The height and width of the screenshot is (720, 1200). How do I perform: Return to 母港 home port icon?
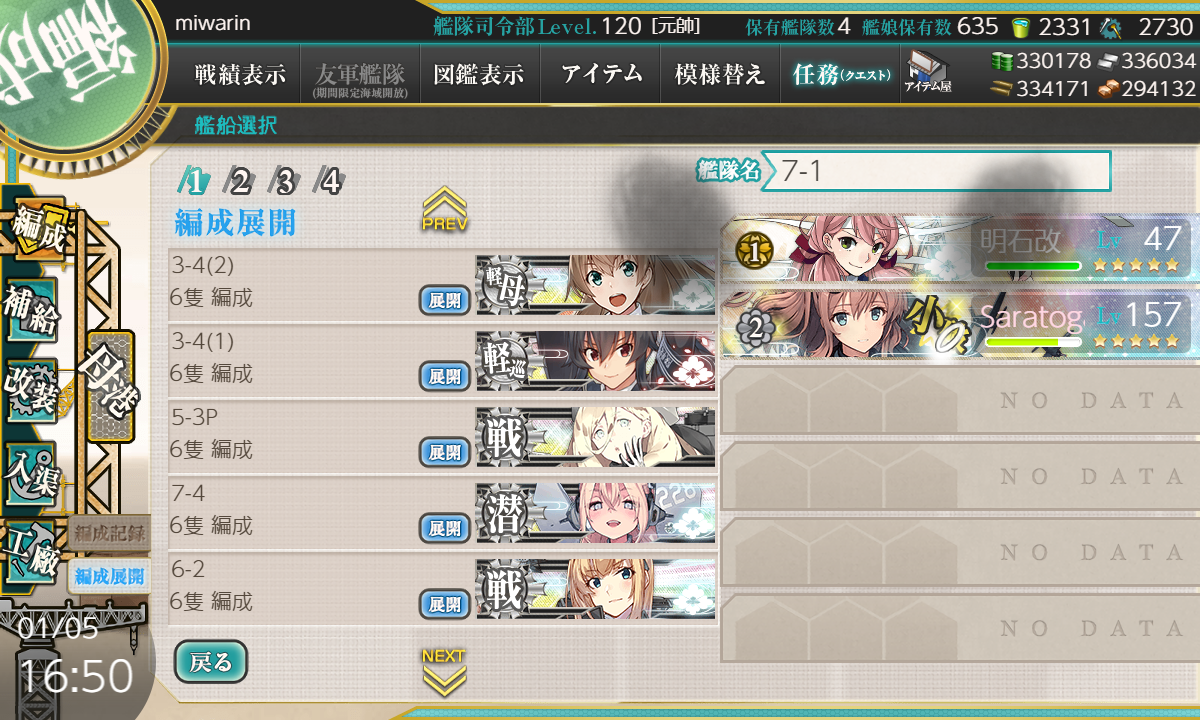110,386
